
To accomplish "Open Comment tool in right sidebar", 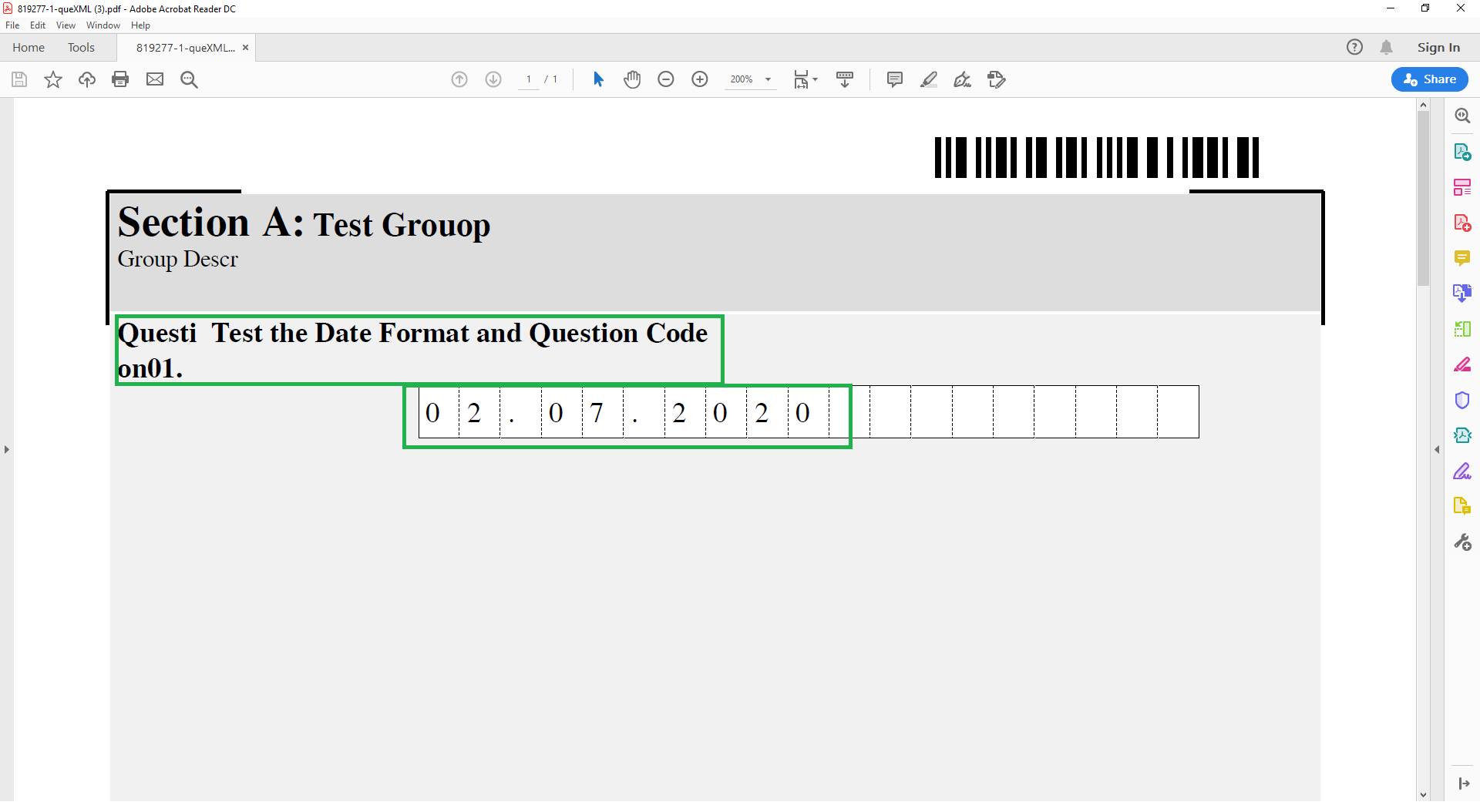I will click(1462, 258).
